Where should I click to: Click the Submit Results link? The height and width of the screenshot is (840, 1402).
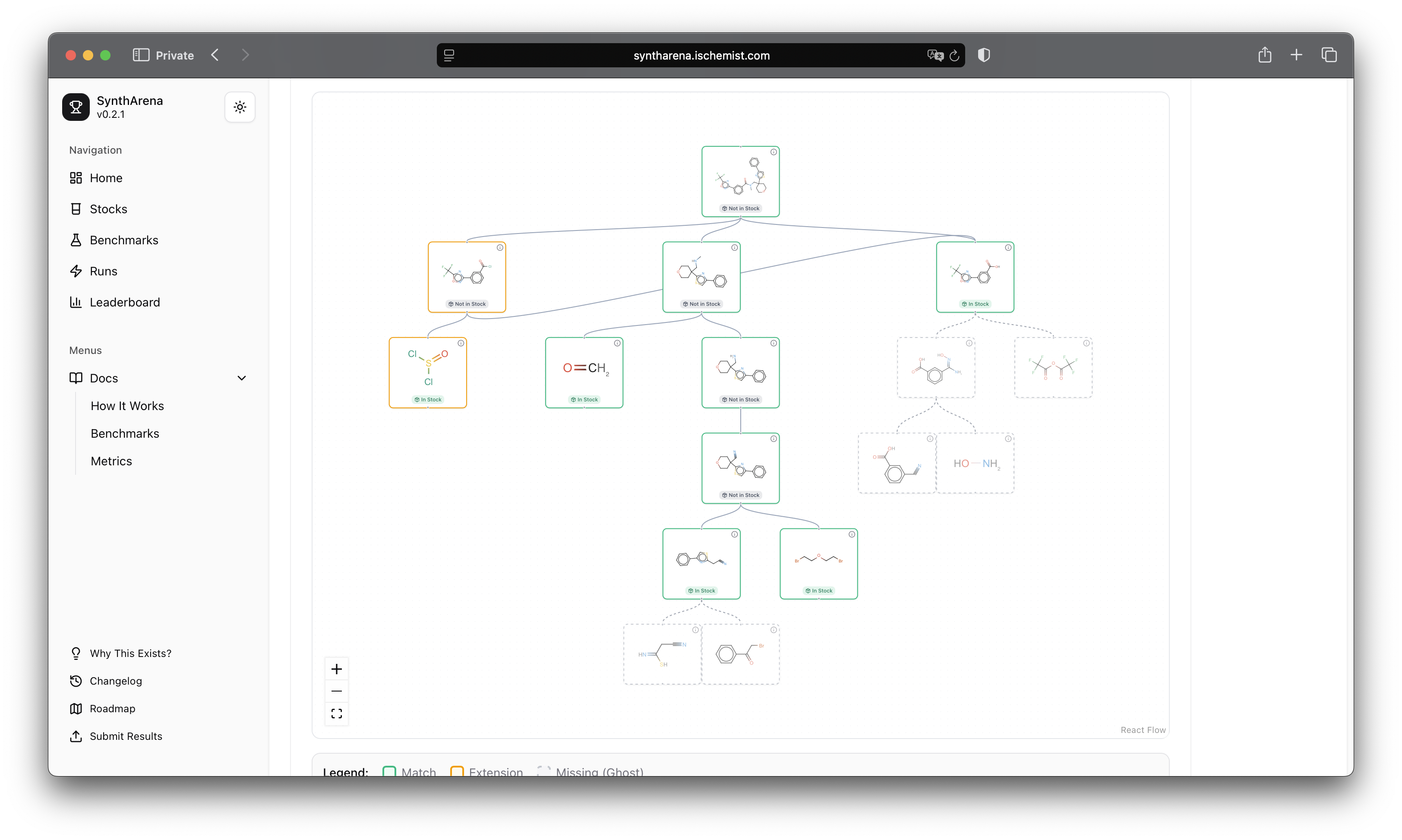(x=126, y=736)
